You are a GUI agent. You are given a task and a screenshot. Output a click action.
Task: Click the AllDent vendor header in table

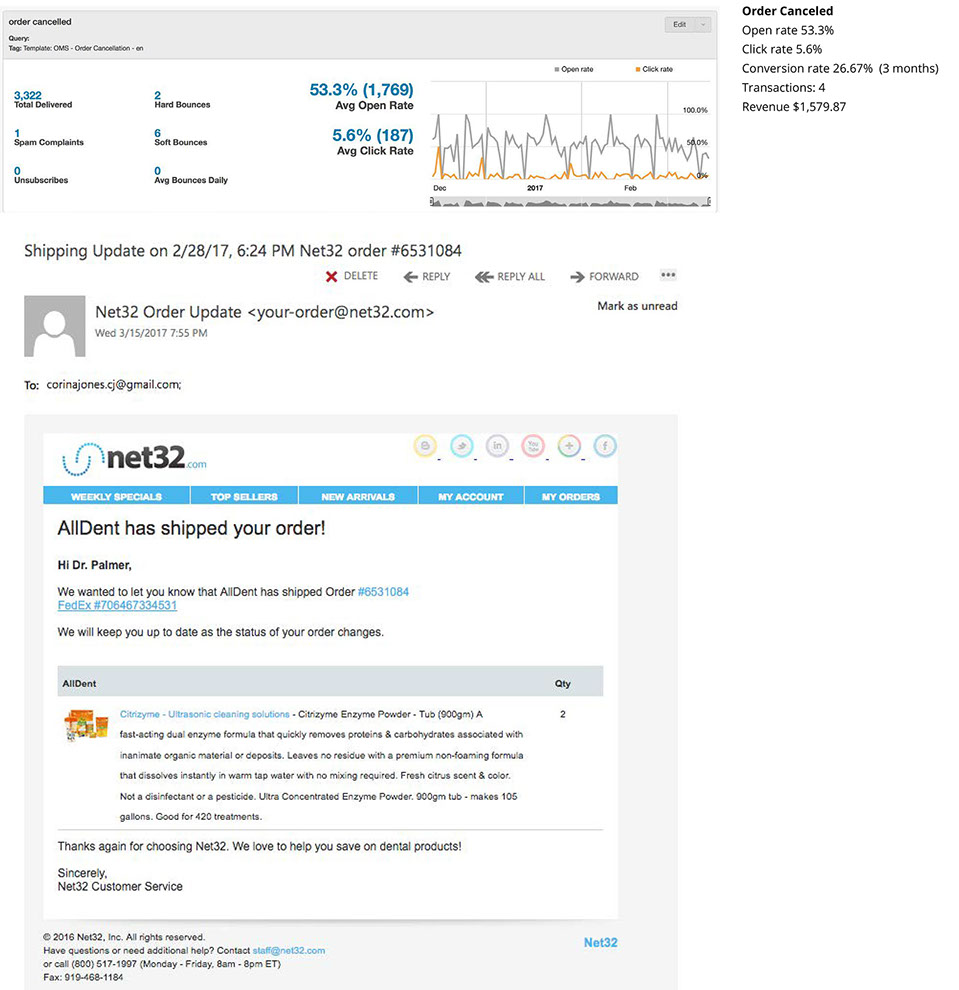click(x=80, y=683)
